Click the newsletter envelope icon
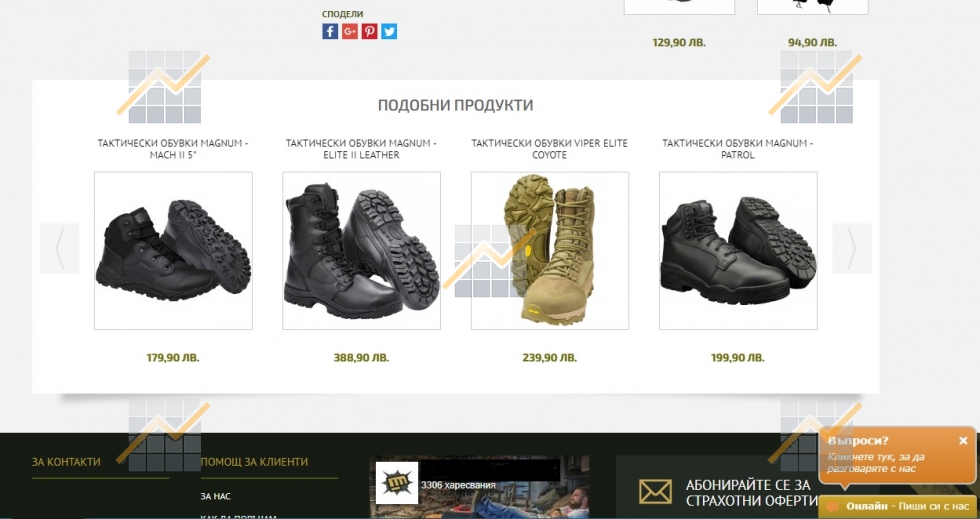980x519 pixels. (656, 491)
